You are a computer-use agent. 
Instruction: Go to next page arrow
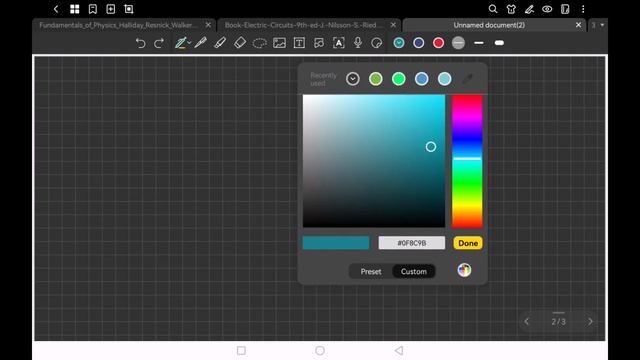590,322
